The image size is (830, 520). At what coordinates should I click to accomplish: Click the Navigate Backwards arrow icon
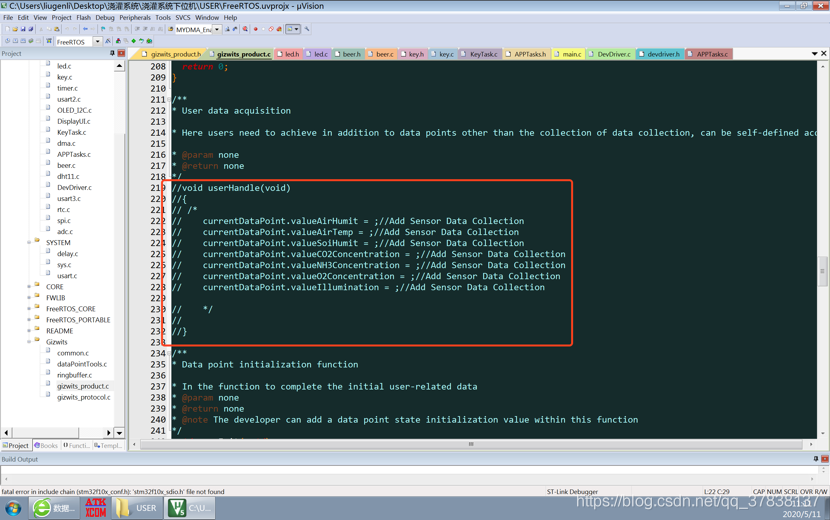(85, 29)
